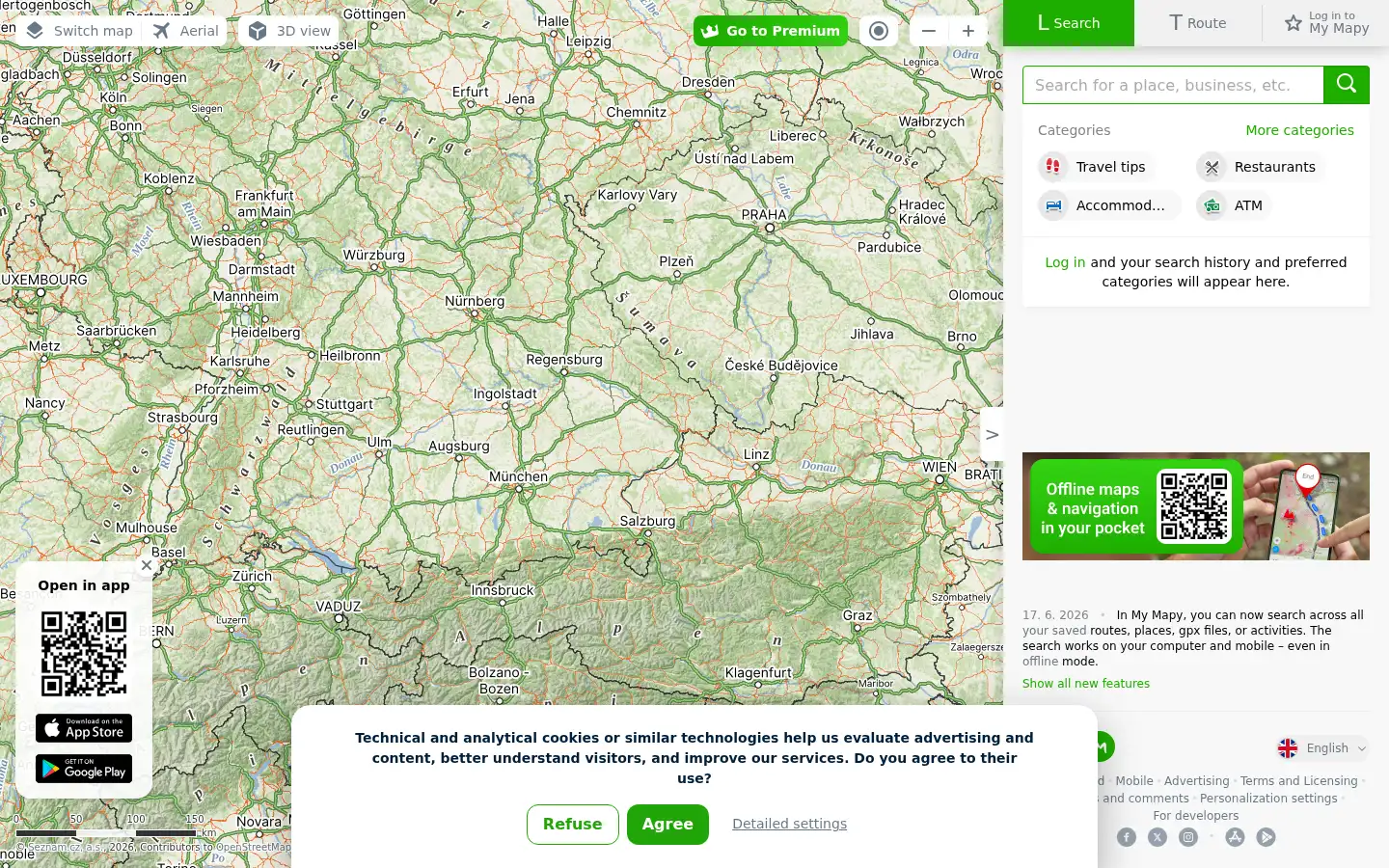Open Detailed settings for cookies
Image resolution: width=1389 pixels, height=868 pixels.
(789, 824)
